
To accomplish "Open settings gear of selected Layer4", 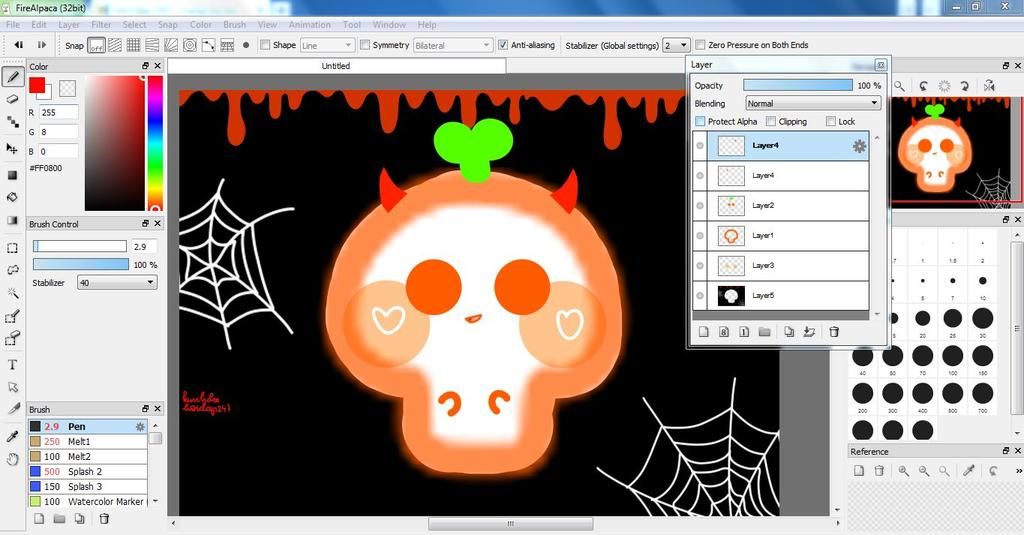I will pos(859,146).
